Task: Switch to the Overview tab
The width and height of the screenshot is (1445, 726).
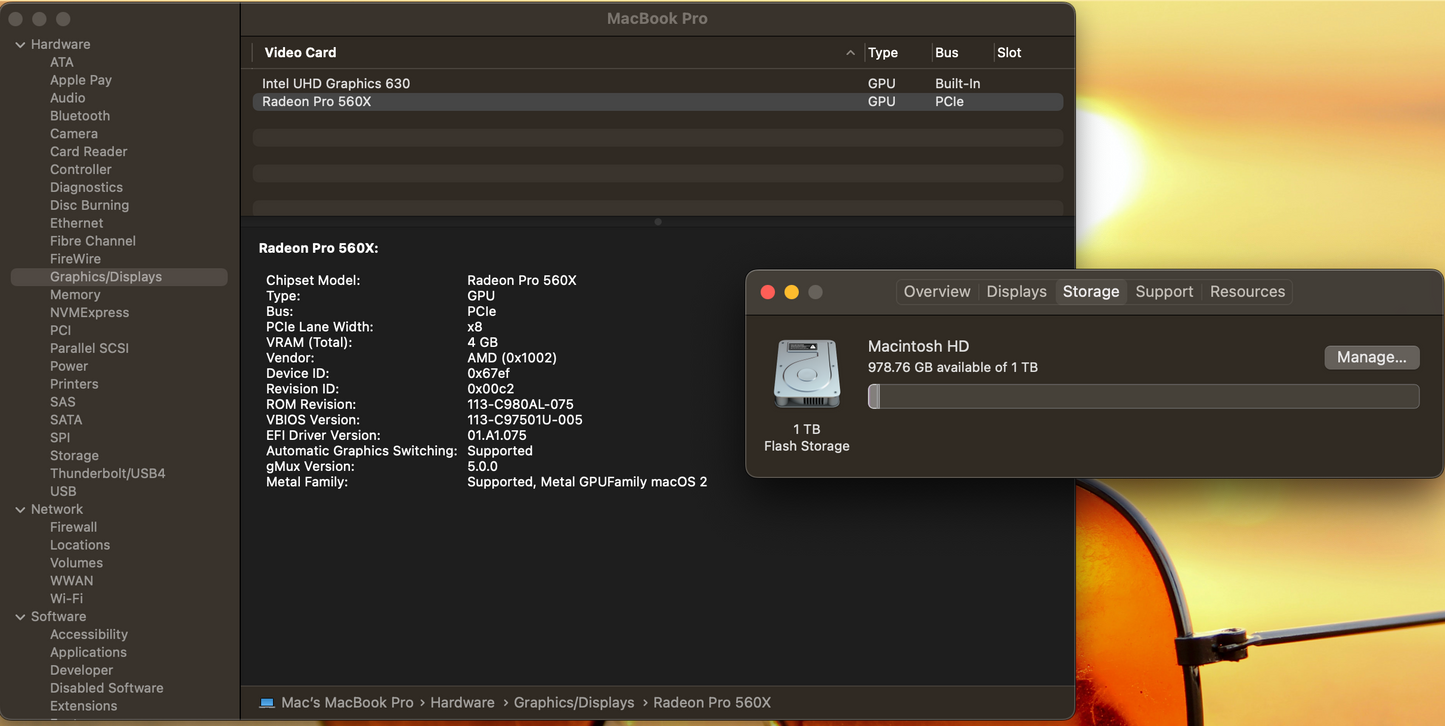Action: coord(937,292)
